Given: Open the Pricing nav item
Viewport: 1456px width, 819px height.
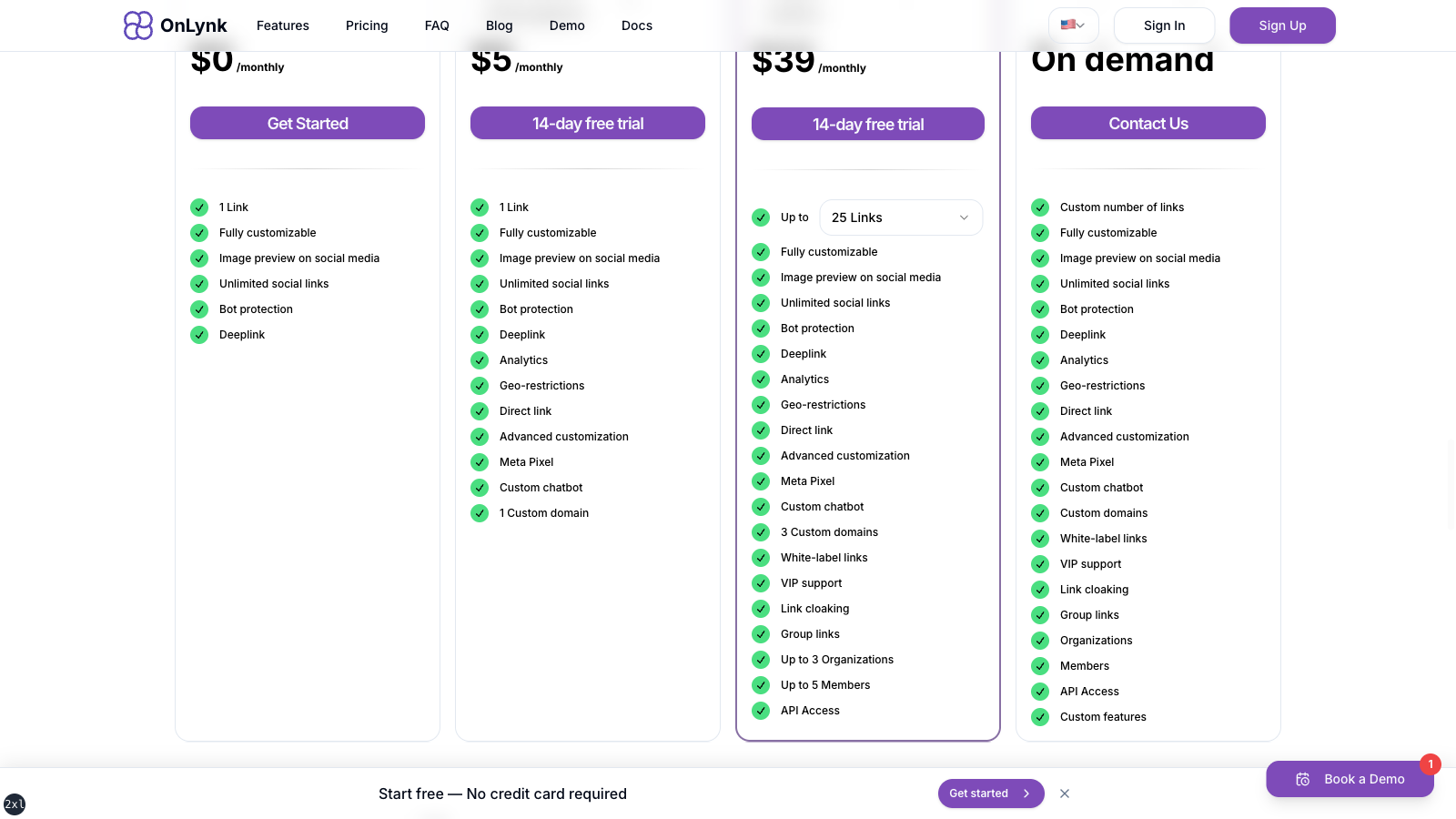Looking at the screenshot, I should tap(367, 25).
